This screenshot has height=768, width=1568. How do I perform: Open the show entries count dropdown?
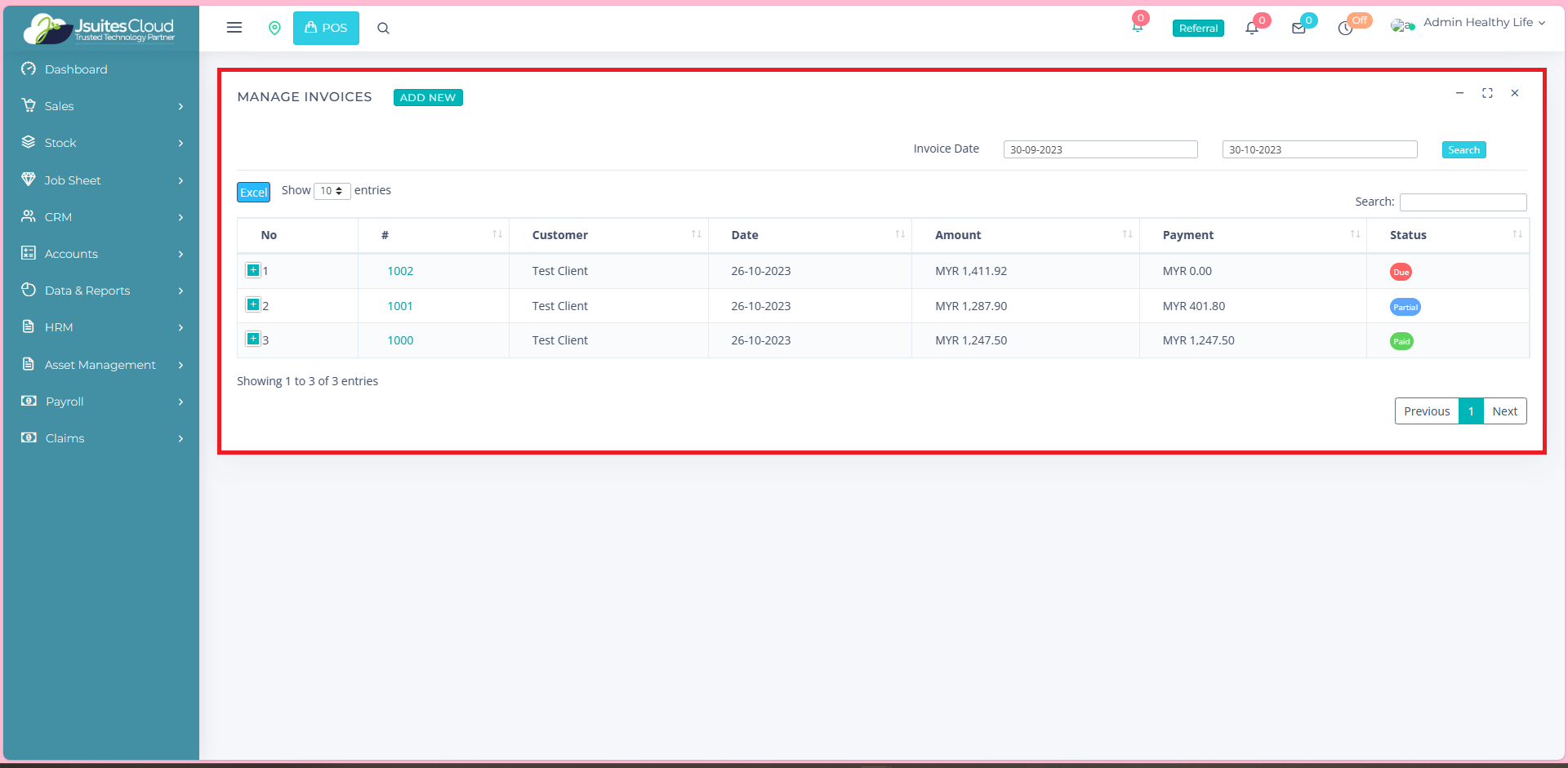click(332, 191)
